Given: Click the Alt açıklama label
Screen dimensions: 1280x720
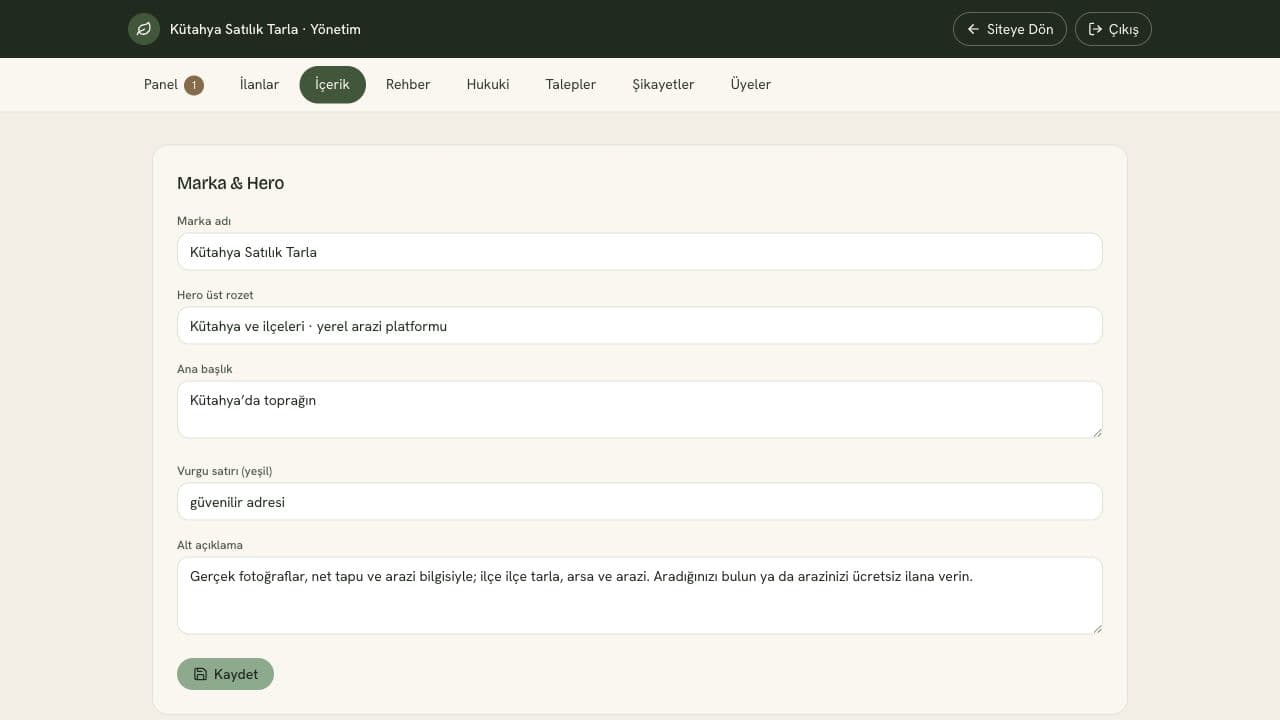Looking at the screenshot, I should pyautogui.click(x=210, y=545).
